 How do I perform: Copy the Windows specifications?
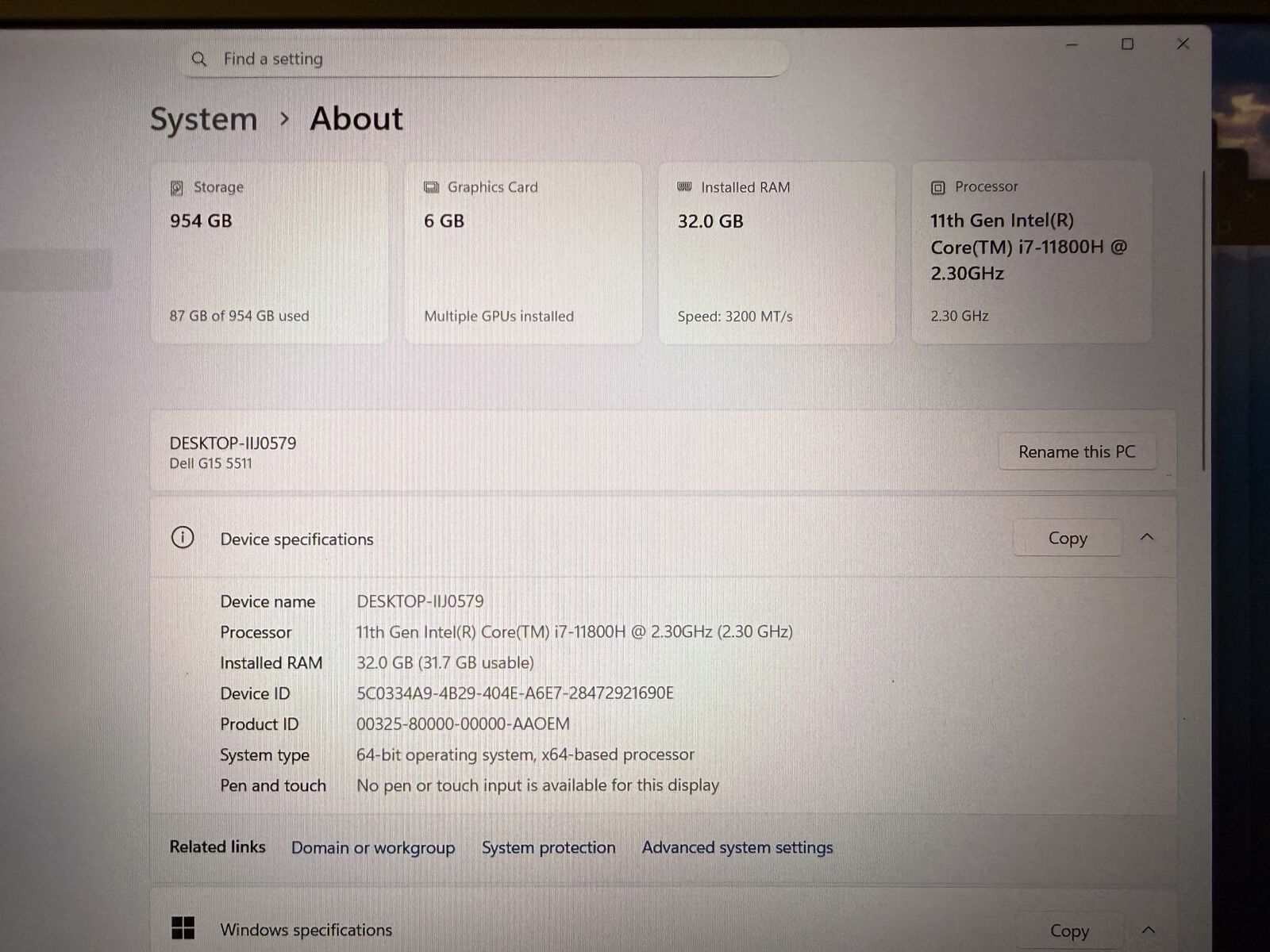coord(1069,931)
